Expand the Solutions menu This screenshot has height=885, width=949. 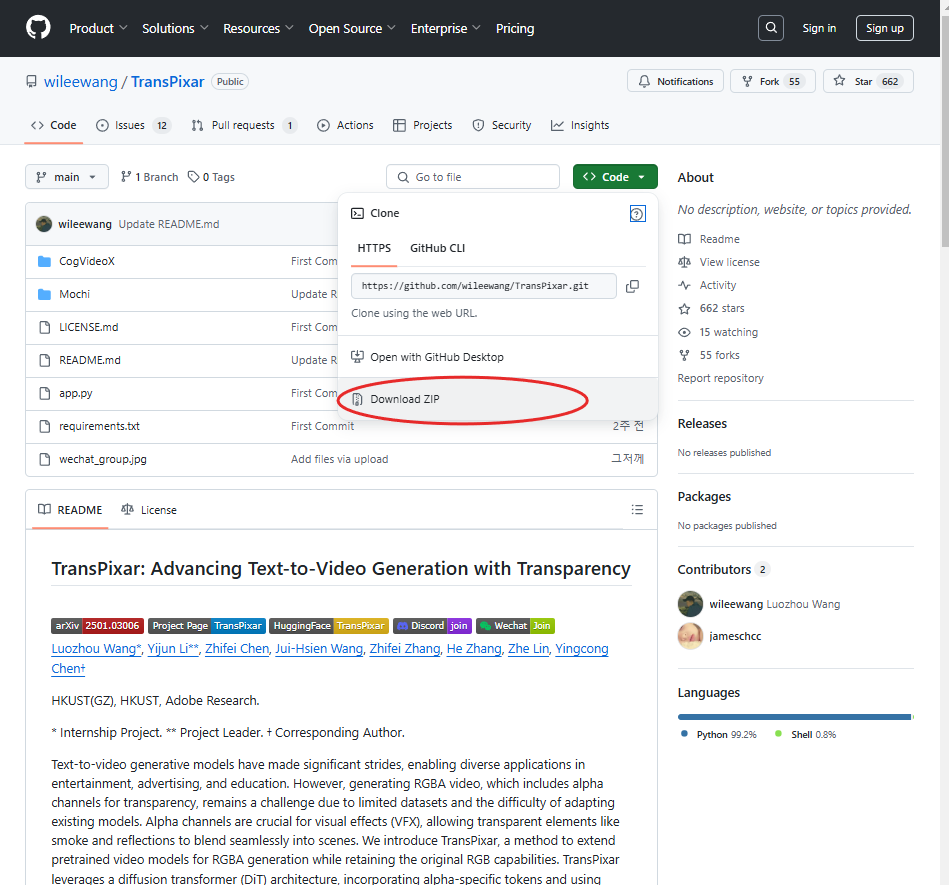coord(175,28)
